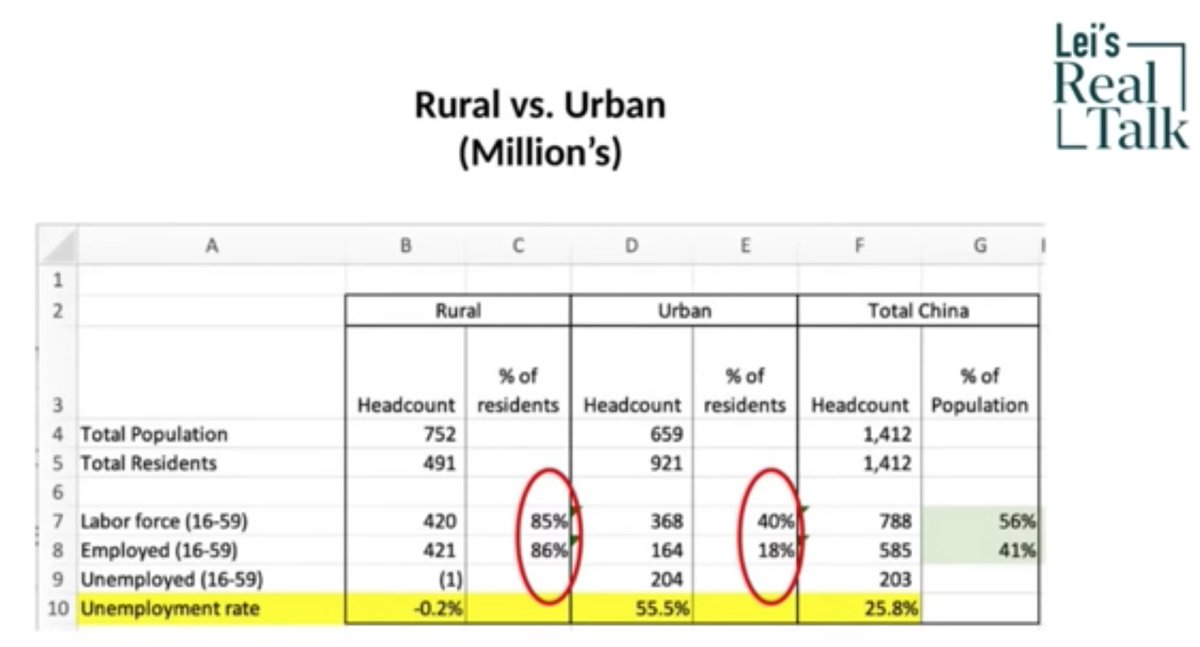The image size is (1200, 647).
Task: Click the green-shaded 56% cell
Action: tap(981, 521)
